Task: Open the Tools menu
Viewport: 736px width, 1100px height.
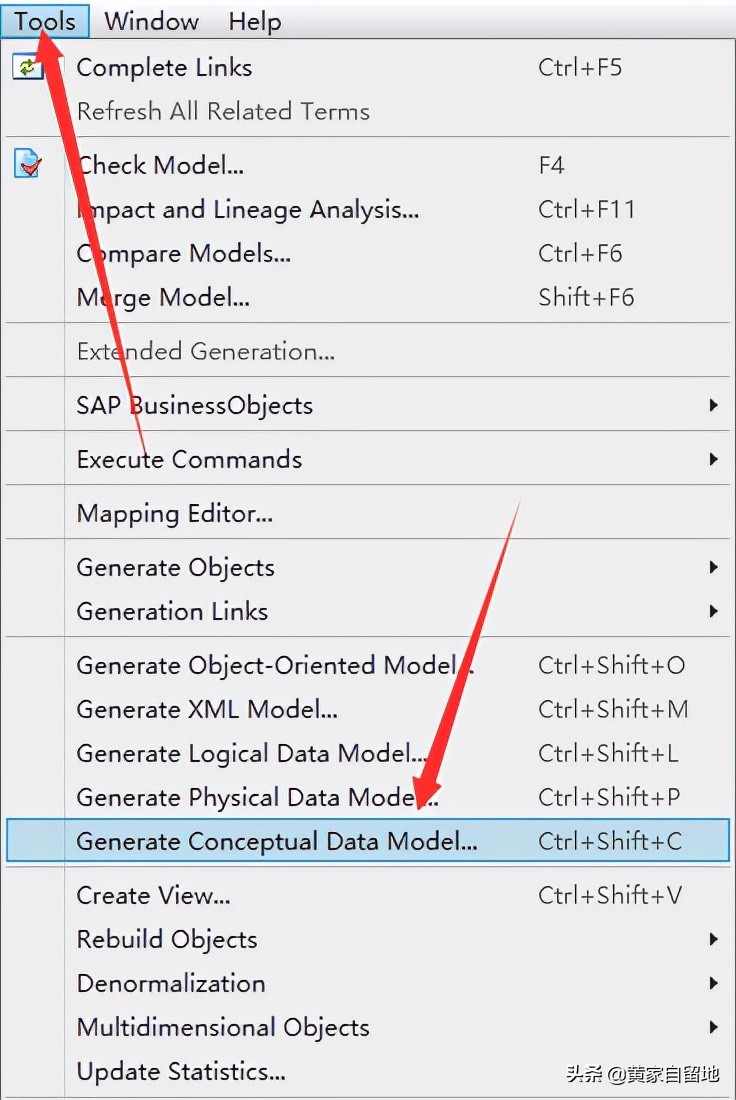Action: coord(44,21)
